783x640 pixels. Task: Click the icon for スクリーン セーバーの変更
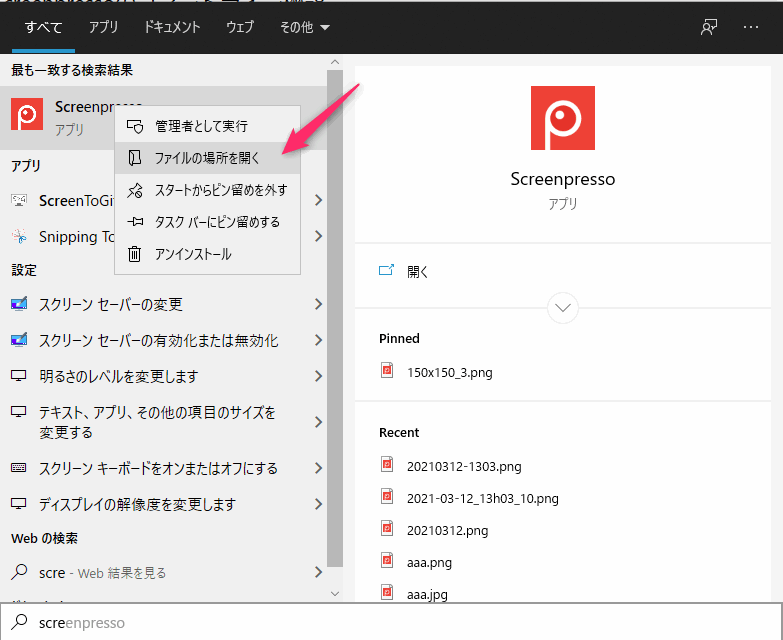19,304
